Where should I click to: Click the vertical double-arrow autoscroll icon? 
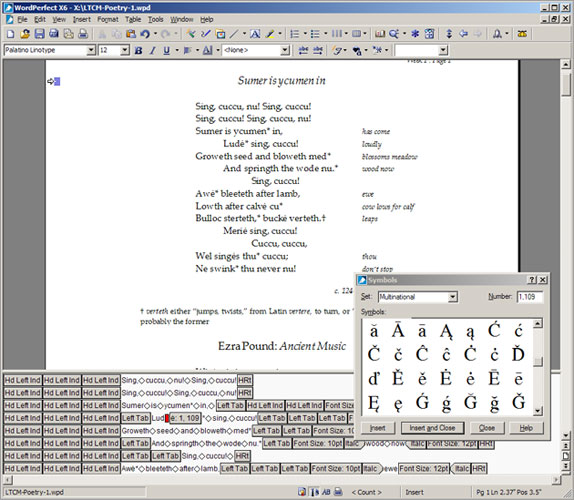click(x=449, y=34)
